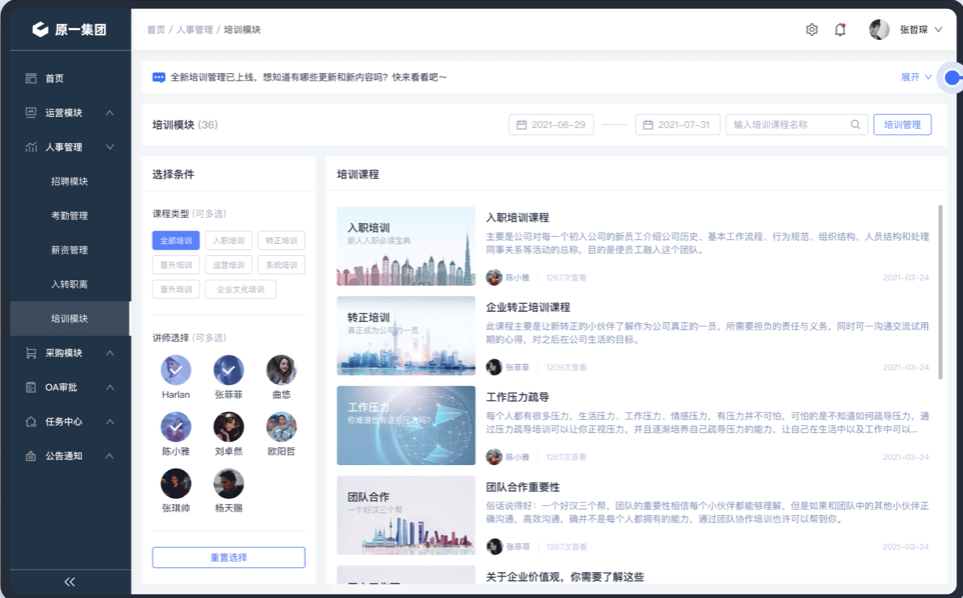Open the 转正培训 course thumbnail
Screen dimensions: 963x598
pyautogui.click(x=406, y=336)
